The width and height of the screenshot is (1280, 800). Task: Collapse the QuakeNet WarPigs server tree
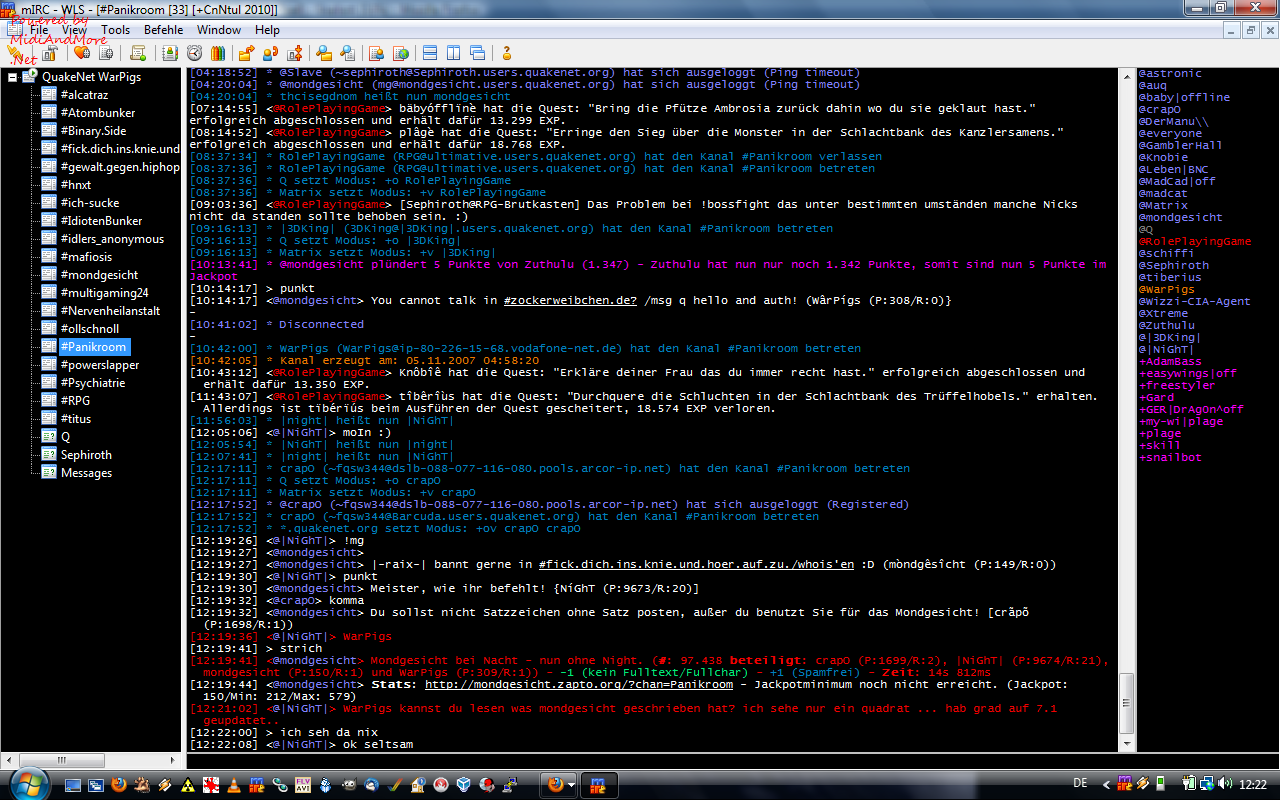(x=13, y=77)
